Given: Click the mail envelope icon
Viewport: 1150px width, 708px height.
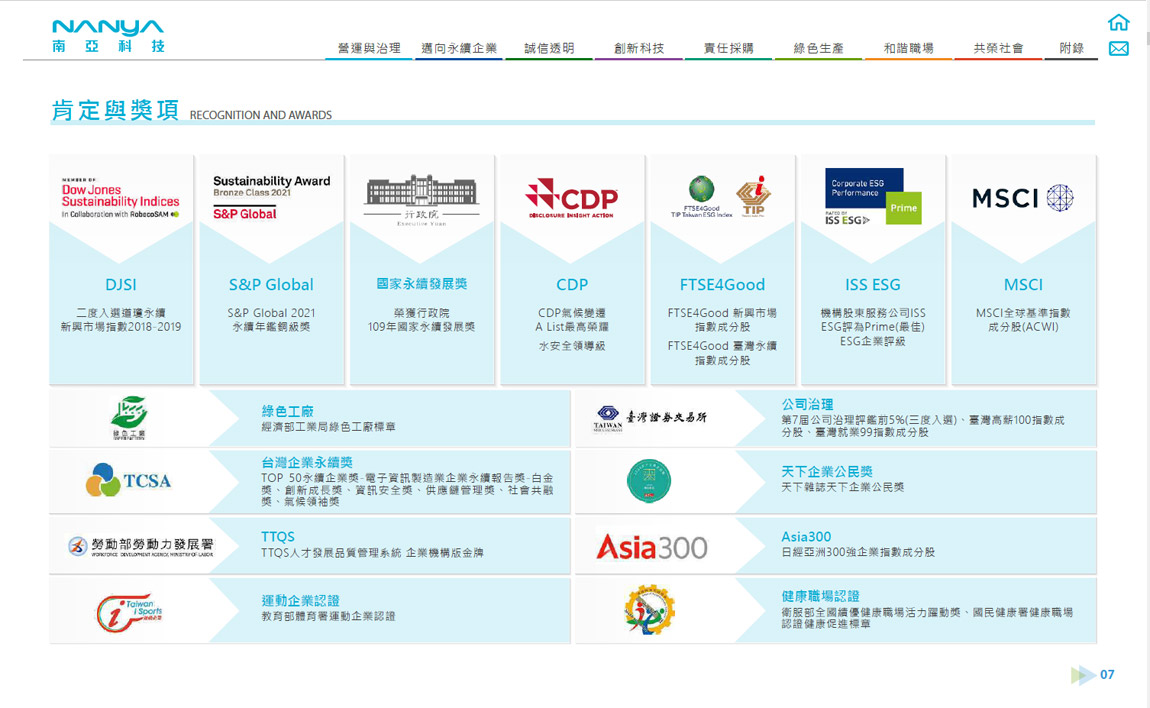Looking at the screenshot, I should click(x=1119, y=49).
